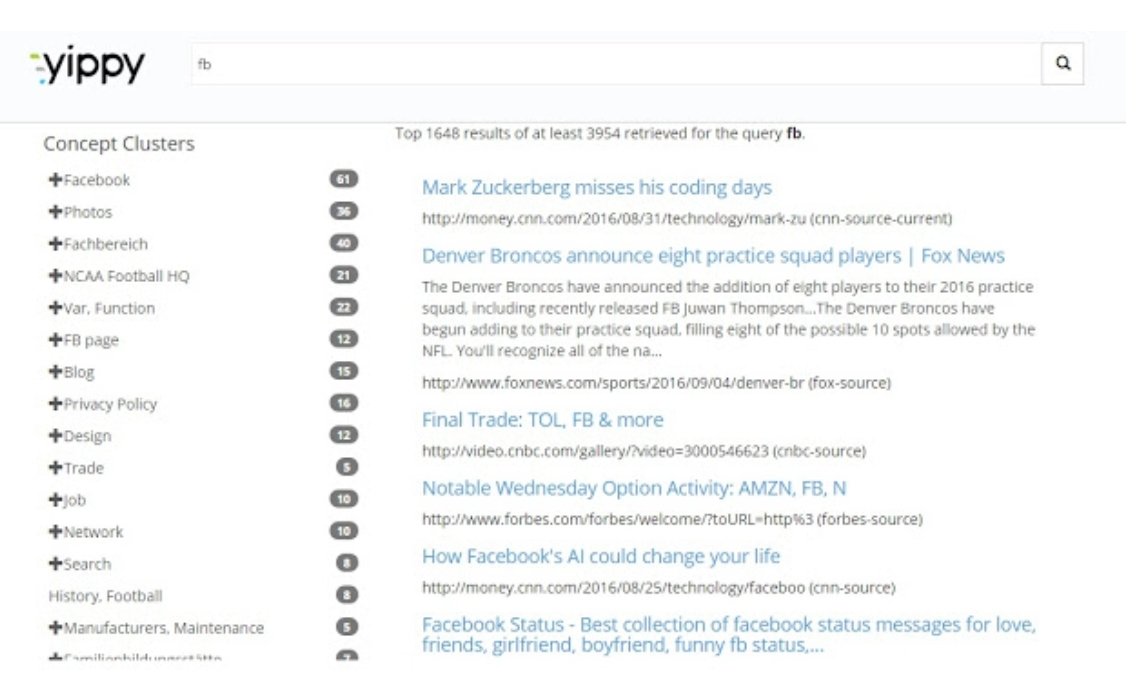Select the Trade cluster label
The width and height of the screenshot is (1143, 690).
pos(83,469)
